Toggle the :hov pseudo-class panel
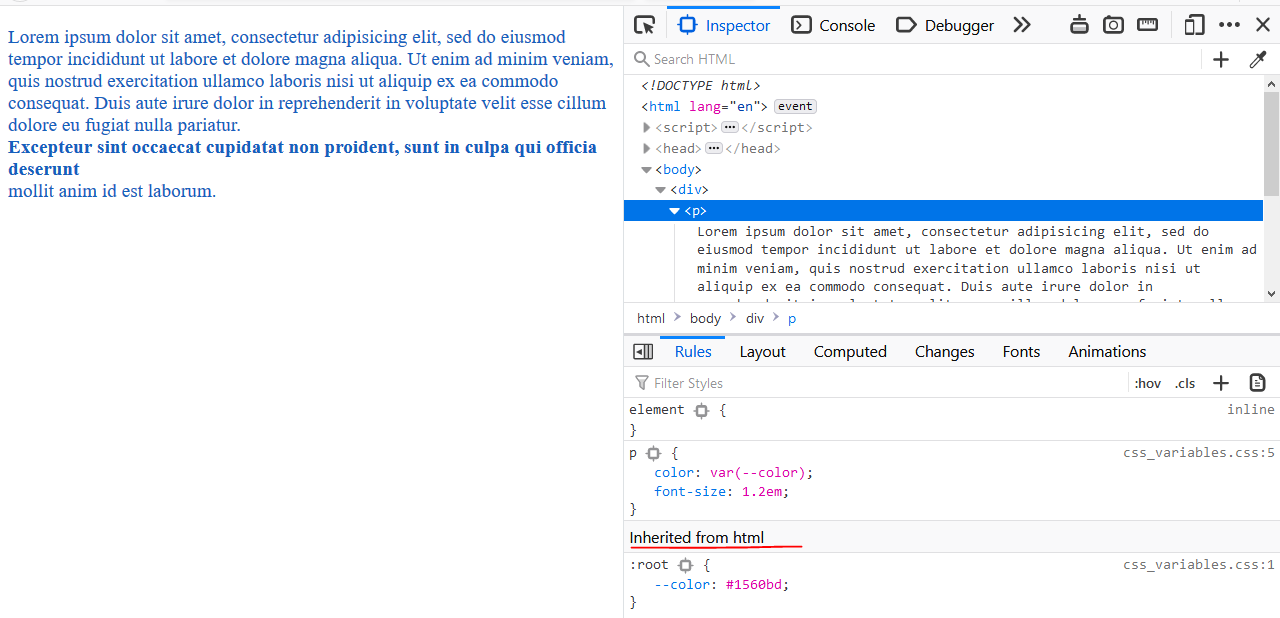The height and width of the screenshot is (618, 1280). click(x=1147, y=383)
